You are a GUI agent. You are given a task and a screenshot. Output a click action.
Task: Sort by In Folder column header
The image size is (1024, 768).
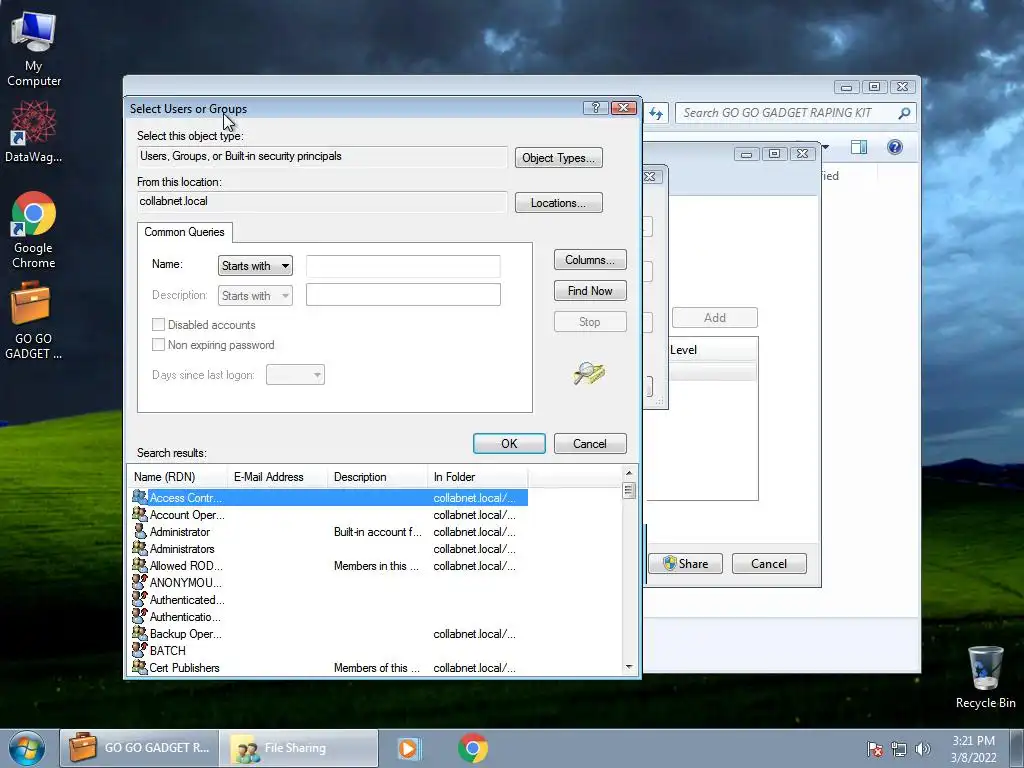coord(477,477)
